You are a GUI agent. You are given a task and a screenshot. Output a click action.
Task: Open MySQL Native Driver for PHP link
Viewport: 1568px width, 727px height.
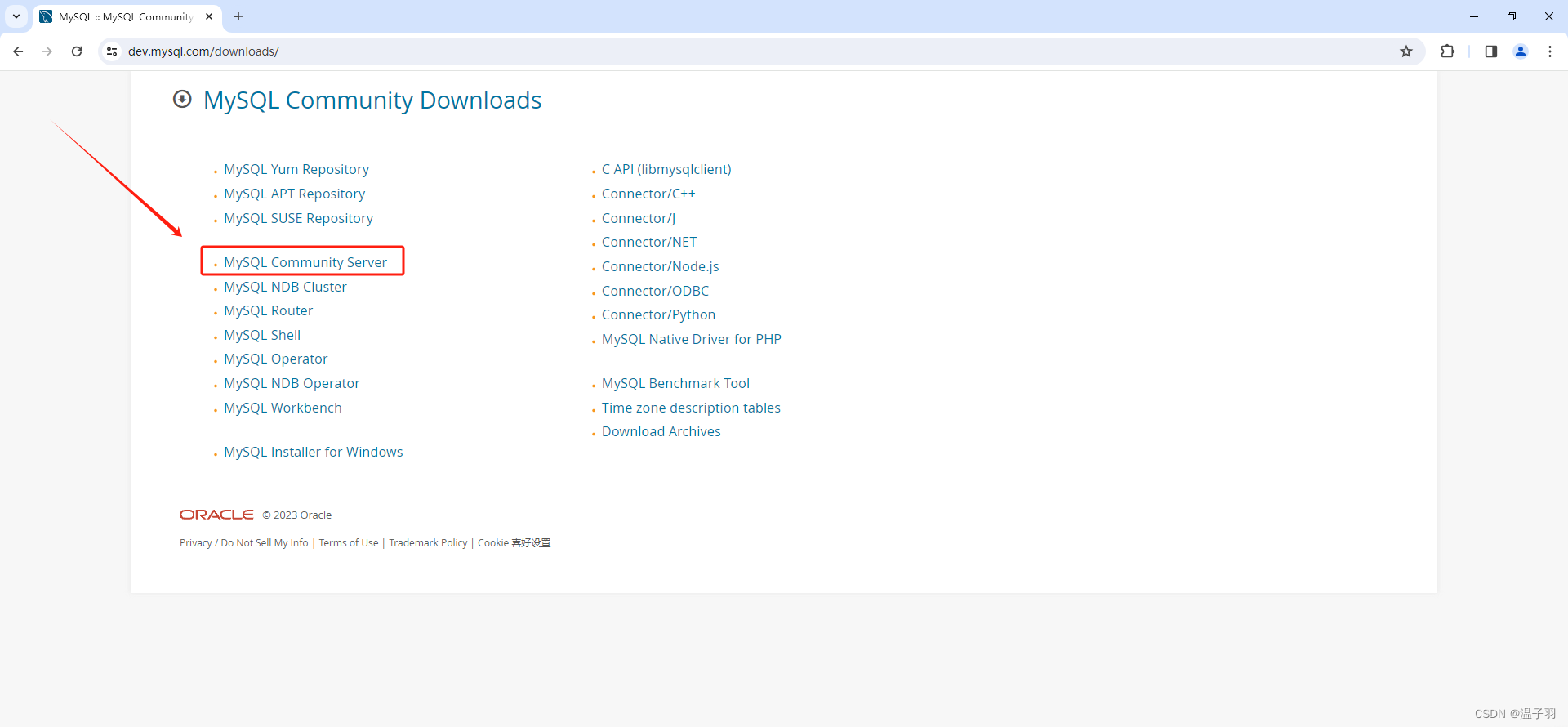(x=692, y=339)
